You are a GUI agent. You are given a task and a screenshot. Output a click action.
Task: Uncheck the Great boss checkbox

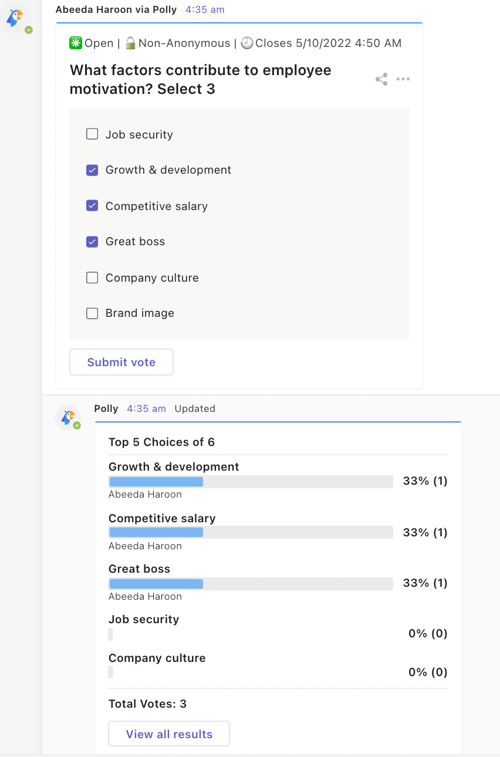[92, 241]
